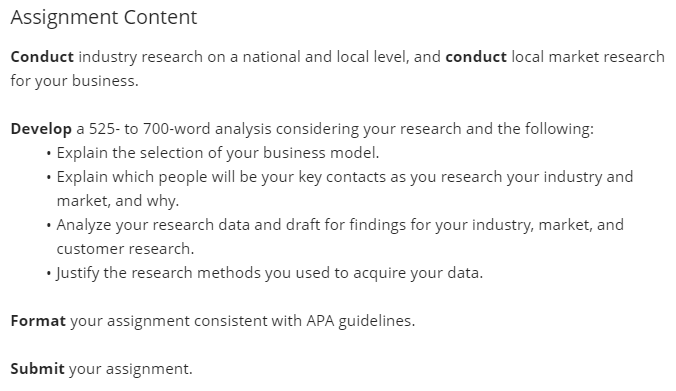Click the Assignment Content heading
This screenshot has width=676, height=391.
tap(104, 18)
